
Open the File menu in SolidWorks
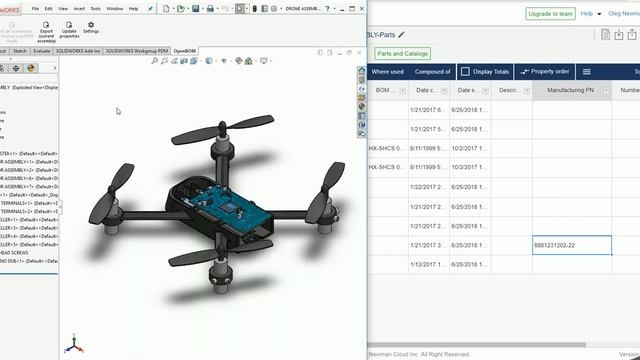36,9
